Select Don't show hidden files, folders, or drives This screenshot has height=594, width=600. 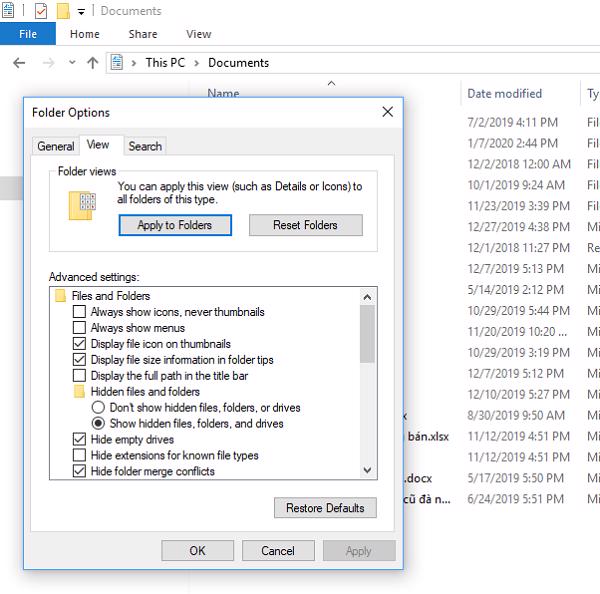(x=98, y=407)
